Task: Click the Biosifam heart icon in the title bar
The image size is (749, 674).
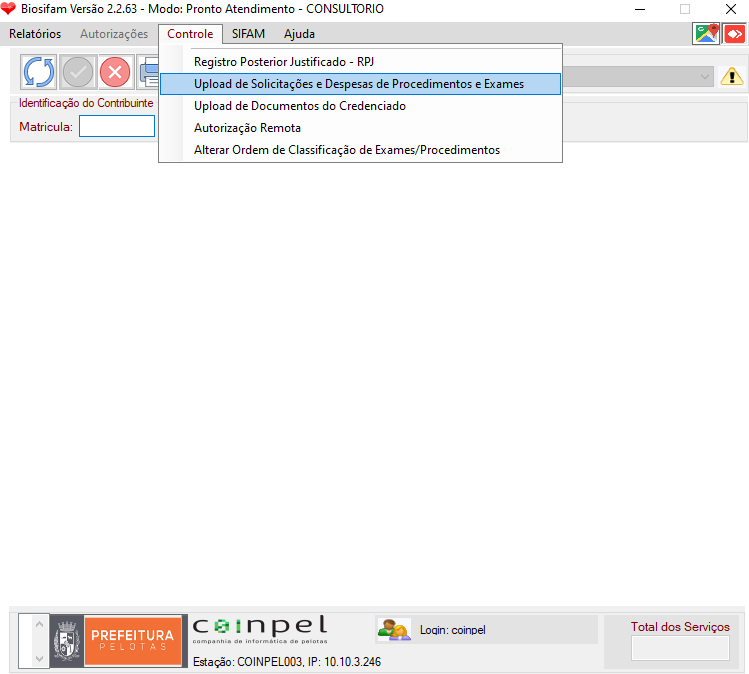Action: [8, 9]
